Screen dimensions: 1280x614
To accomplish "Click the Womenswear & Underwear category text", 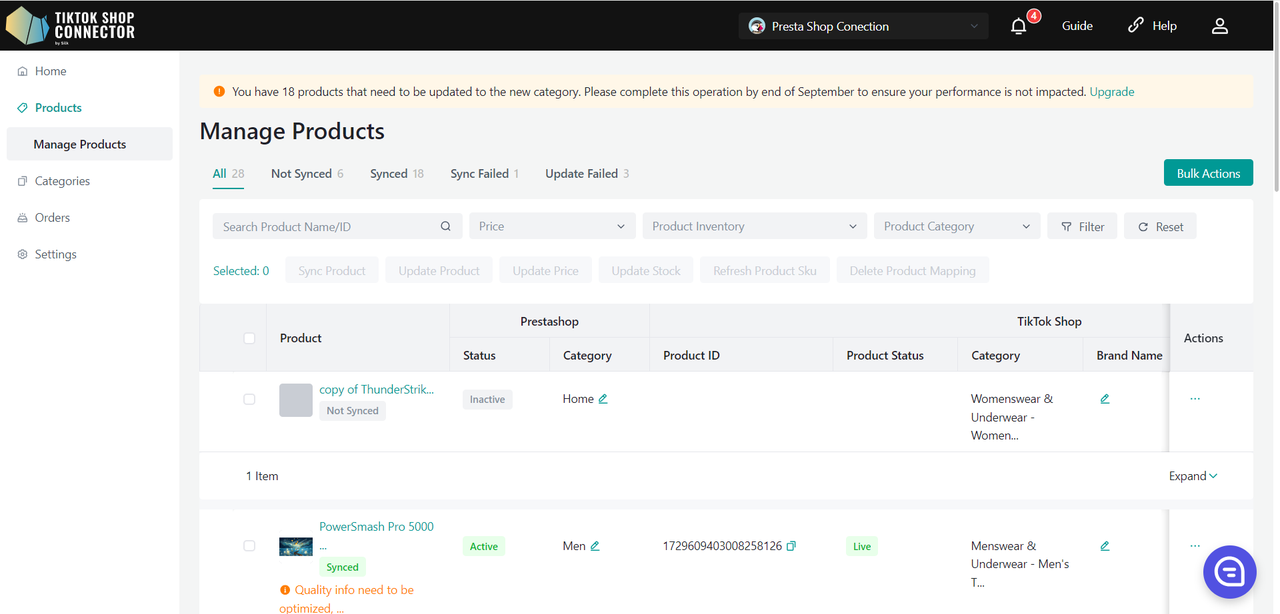I will [x=1012, y=417].
